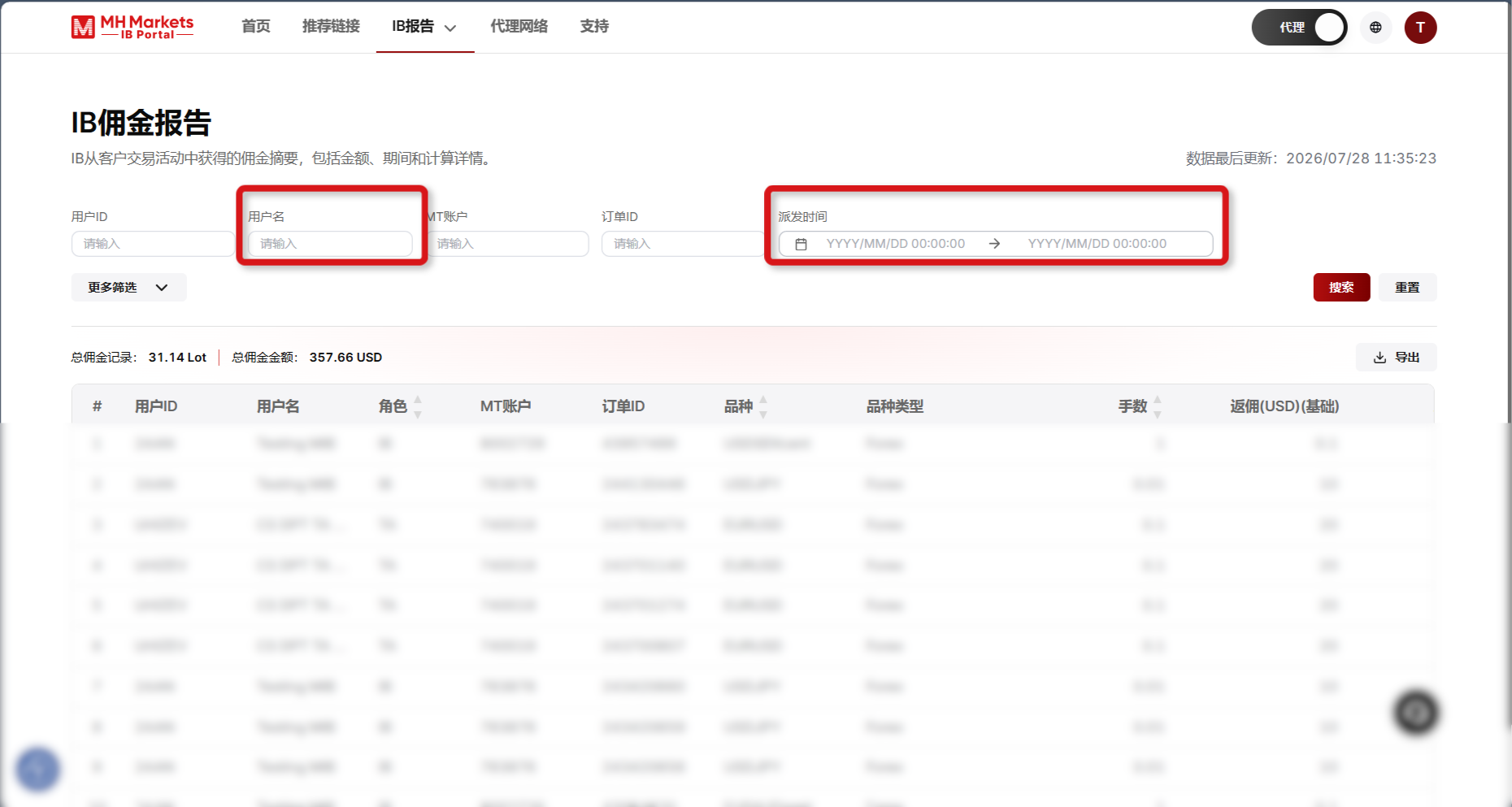1512x807 pixels.
Task: Click the 返佣(USD)(基础) column header
Action: click(x=1284, y=406)
